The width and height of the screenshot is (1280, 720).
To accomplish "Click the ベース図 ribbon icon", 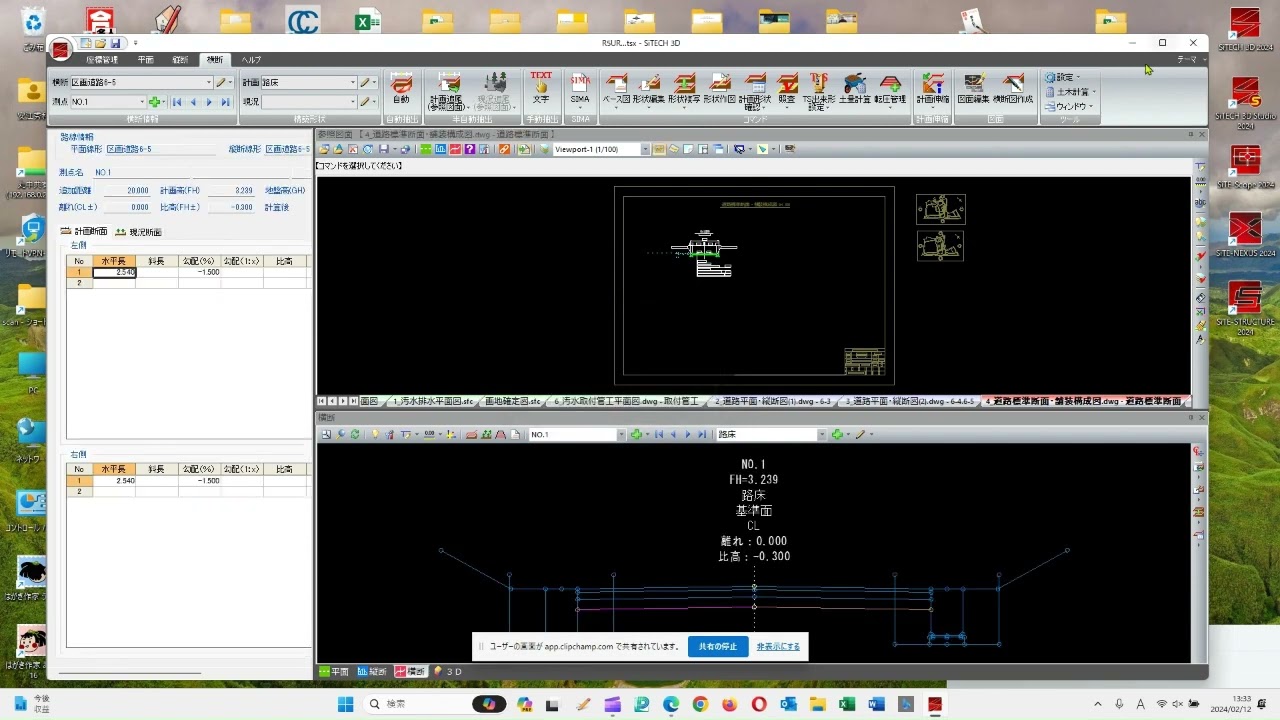I will tap(617, 89).
